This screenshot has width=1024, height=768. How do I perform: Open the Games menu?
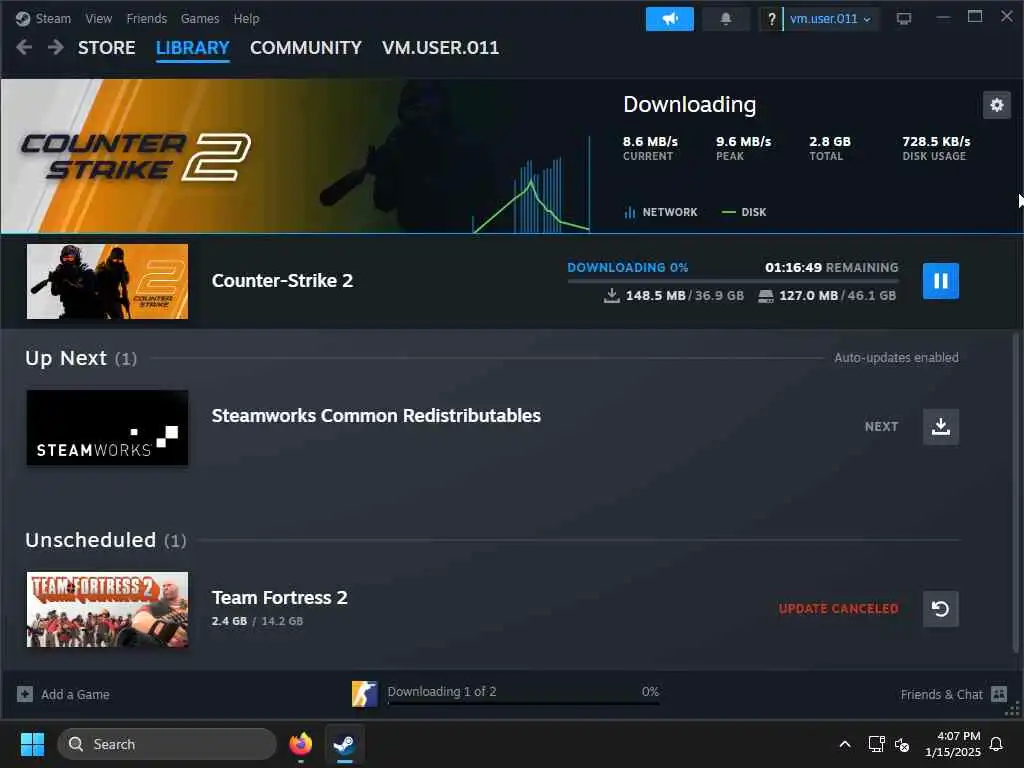point(200,18)
